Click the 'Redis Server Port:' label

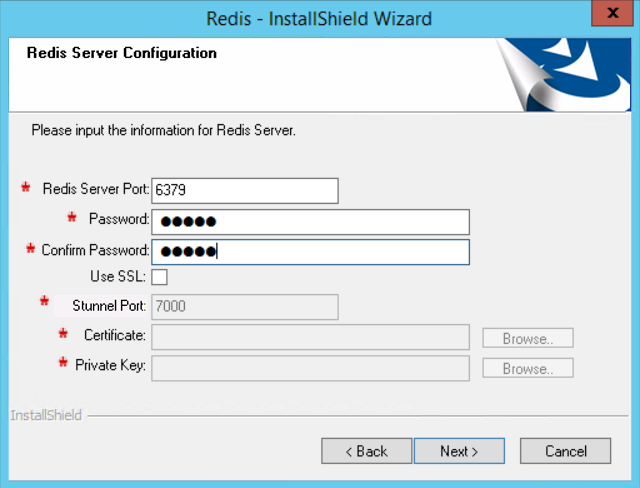pos(96,189)
